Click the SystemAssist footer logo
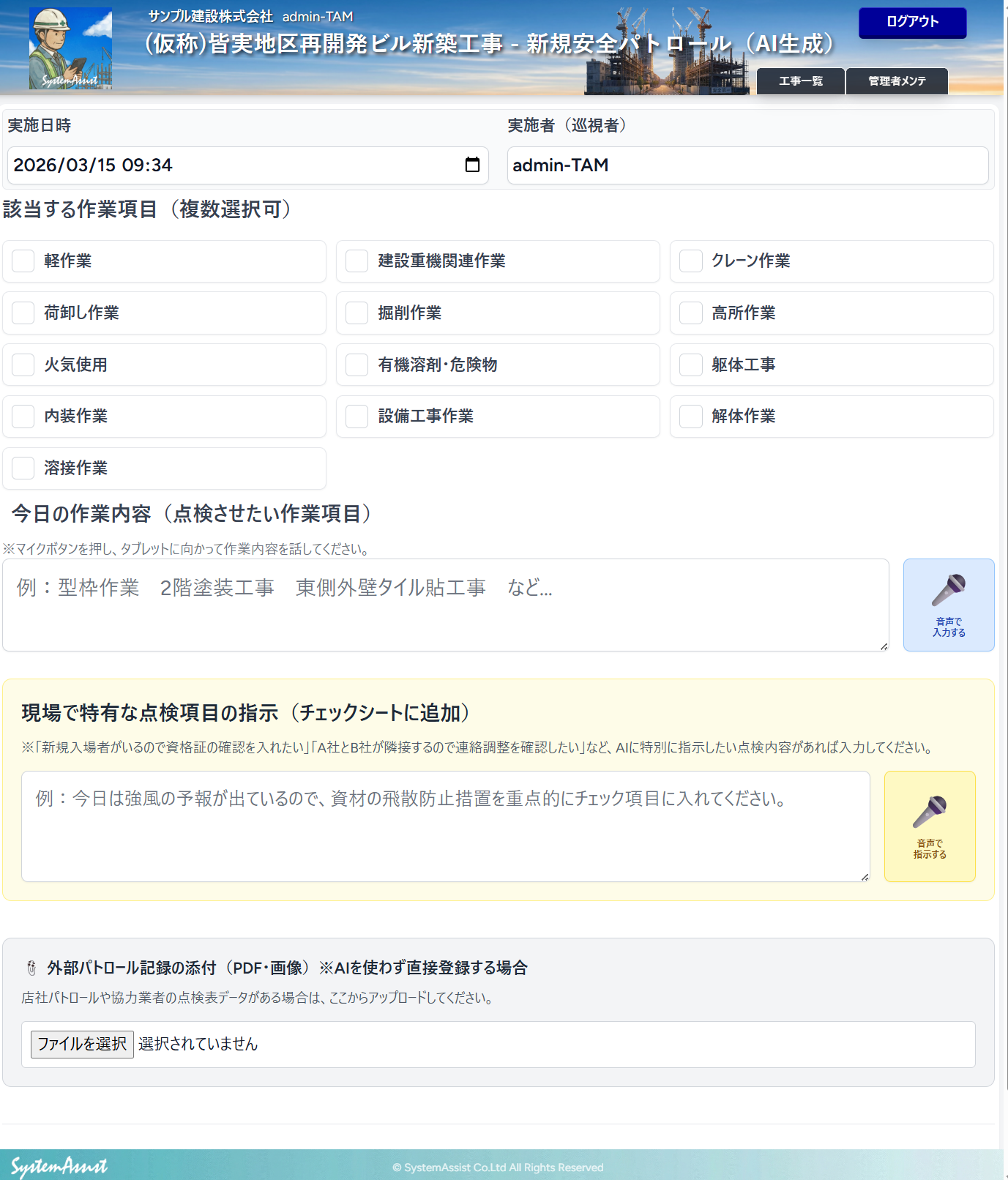 (59, 1165)
